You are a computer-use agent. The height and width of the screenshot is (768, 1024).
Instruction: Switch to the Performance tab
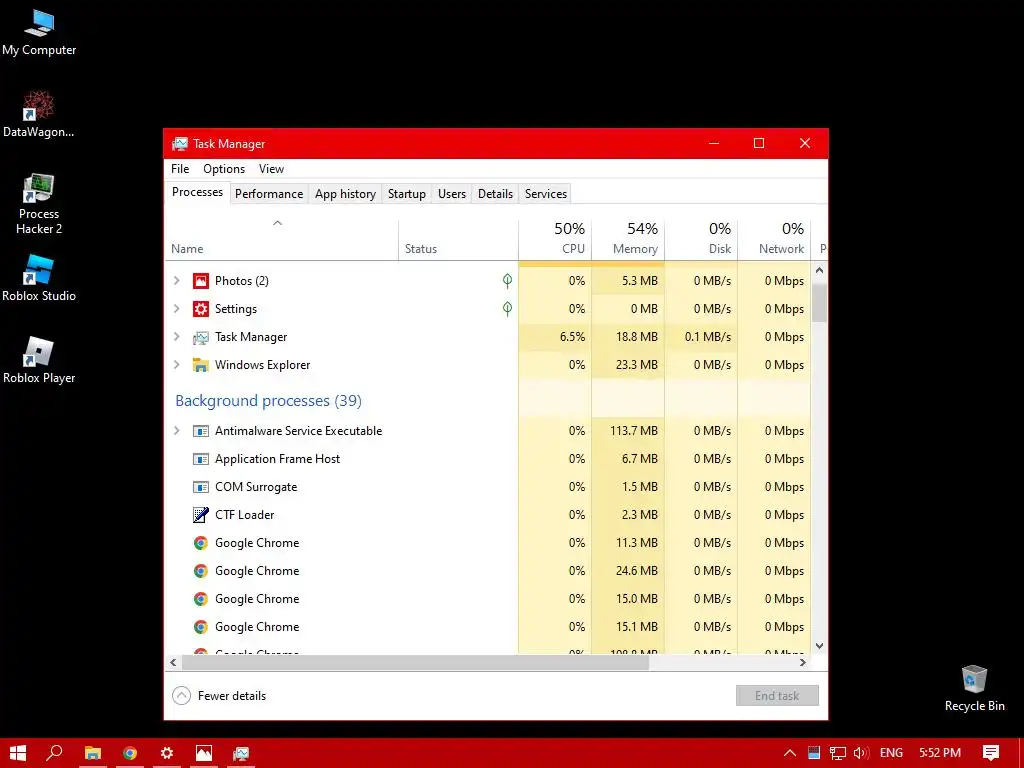tap(269, 194)
